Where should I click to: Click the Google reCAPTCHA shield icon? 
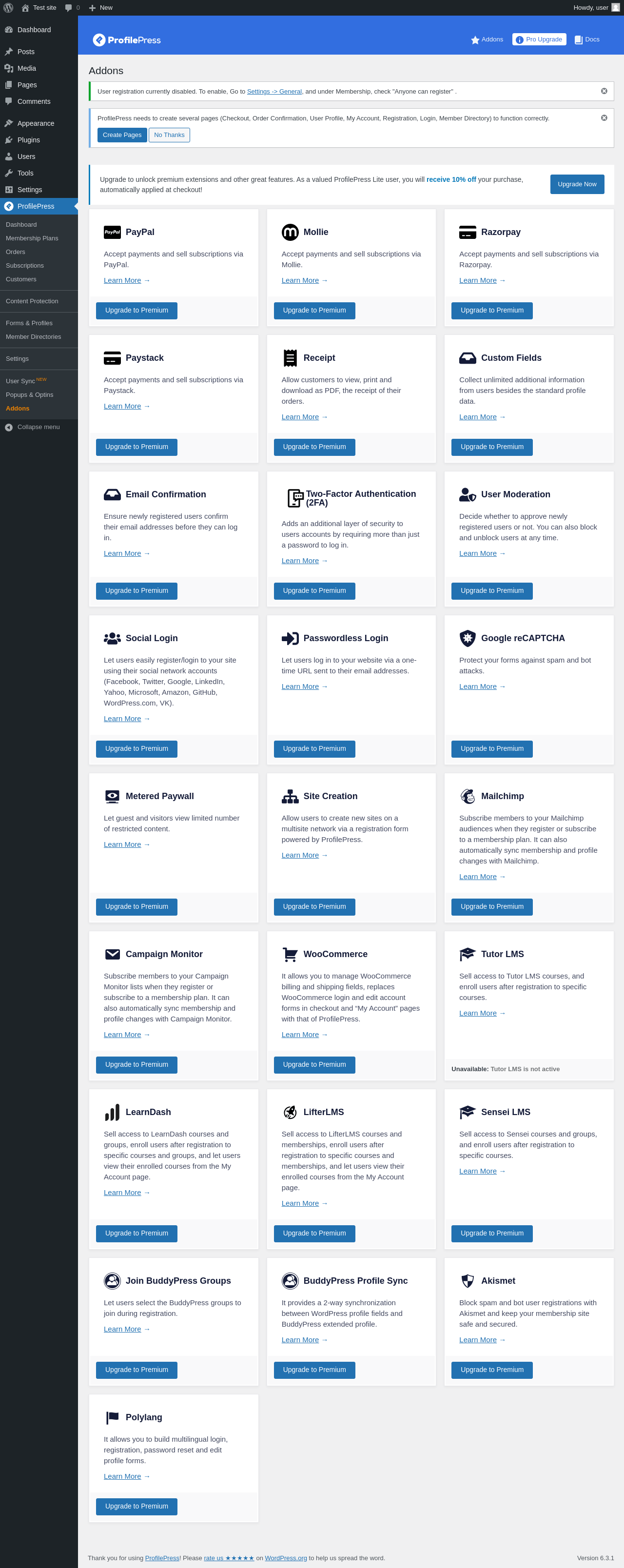click(468, 638)
